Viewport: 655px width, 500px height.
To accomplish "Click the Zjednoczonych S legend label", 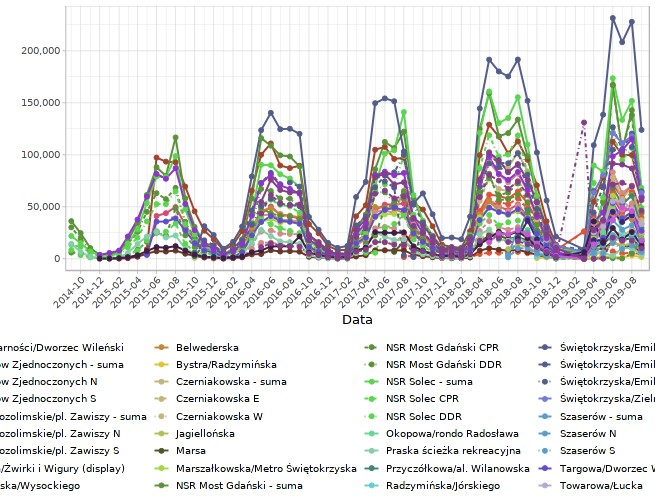I will click(48, 399).
